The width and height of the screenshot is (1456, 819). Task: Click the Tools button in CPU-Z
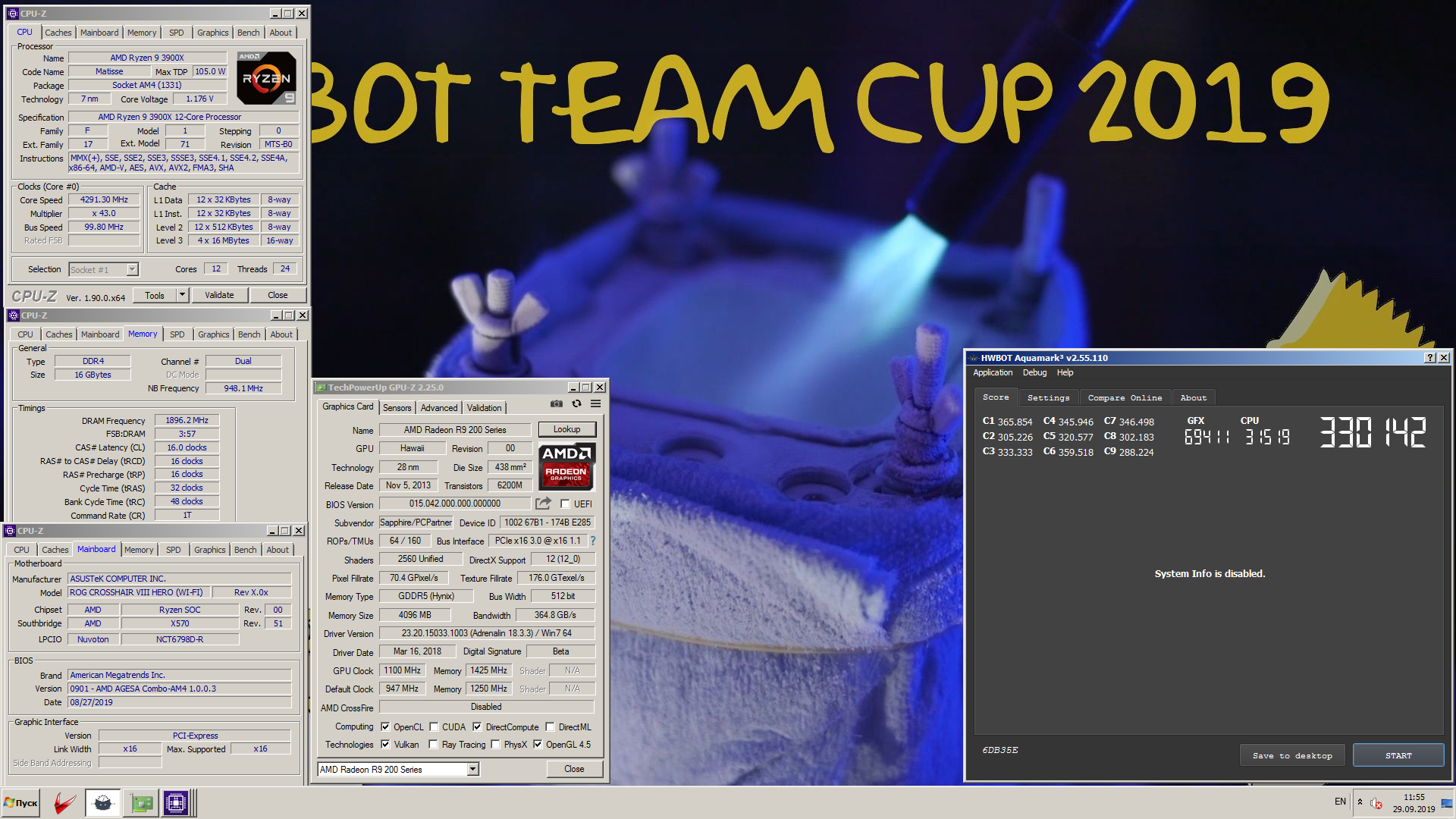pyautogui.click(x=155, y=295)
